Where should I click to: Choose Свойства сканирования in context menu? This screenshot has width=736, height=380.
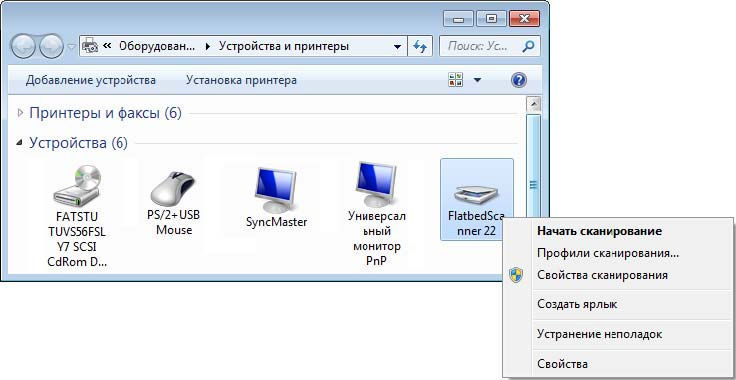pyautogui.click(x=602, y=275)
